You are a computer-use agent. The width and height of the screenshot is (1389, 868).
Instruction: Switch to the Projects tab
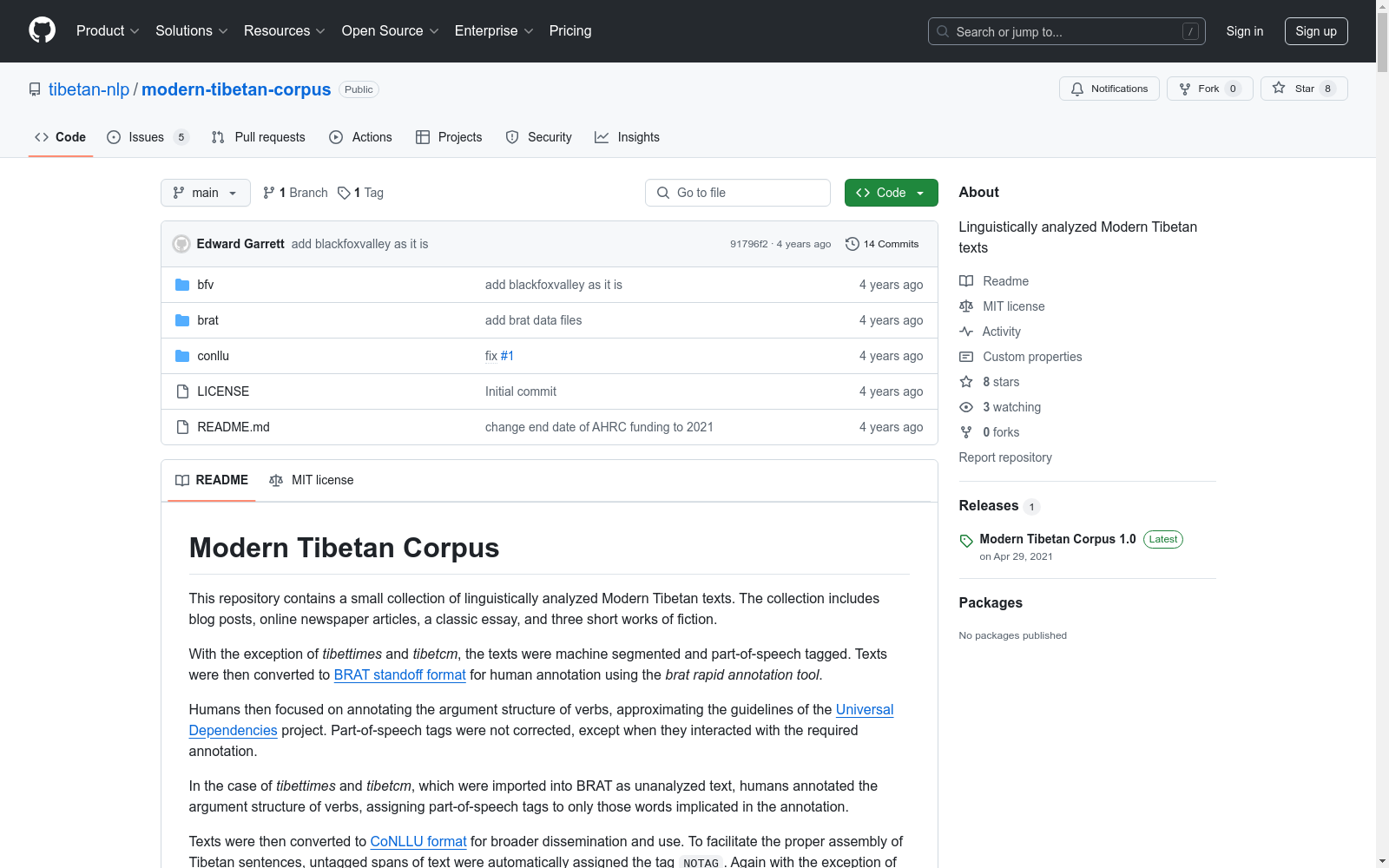click(x=449, y=137)
